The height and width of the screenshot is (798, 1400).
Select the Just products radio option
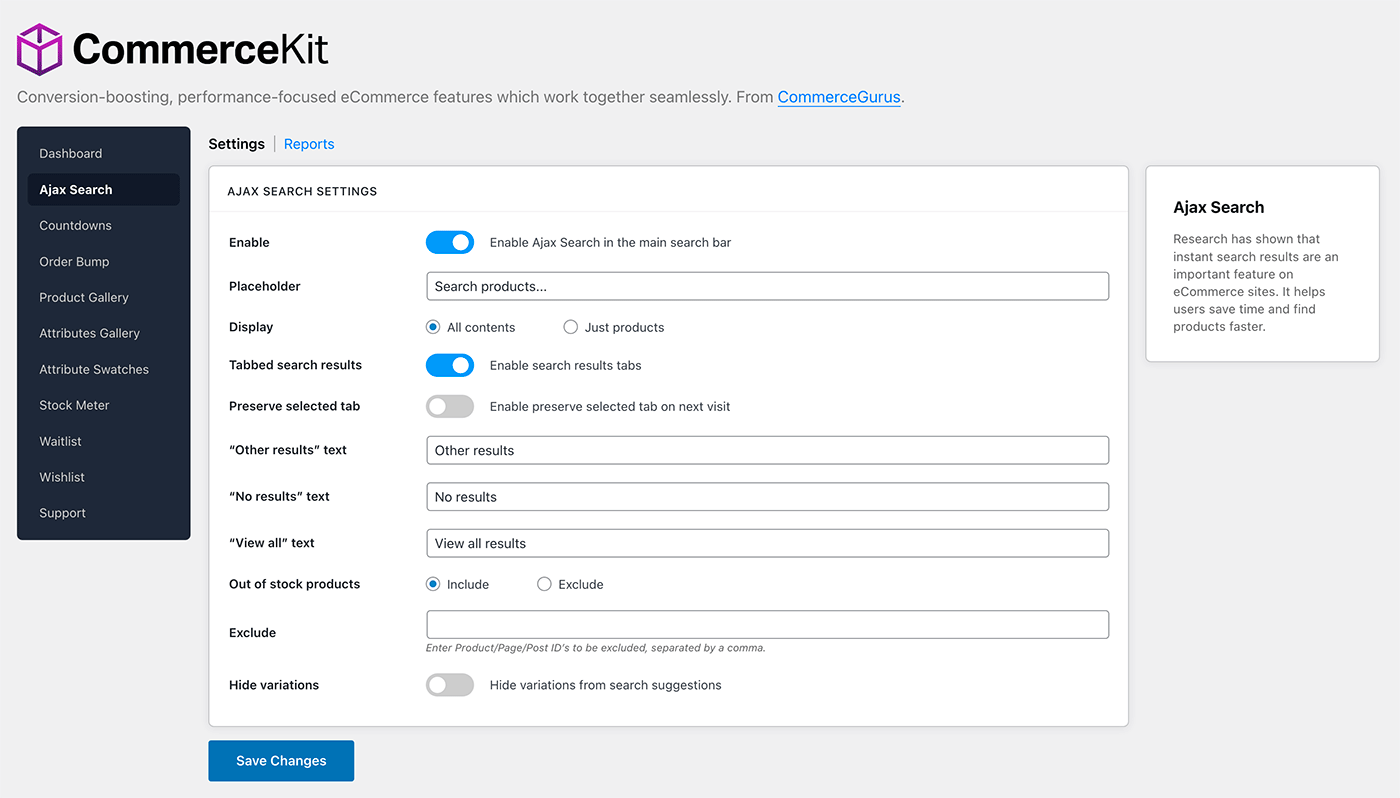click(571, 327)
